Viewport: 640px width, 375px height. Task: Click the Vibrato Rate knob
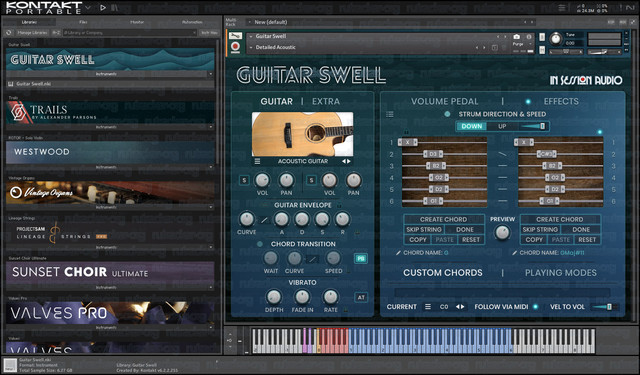click(331, 297)
